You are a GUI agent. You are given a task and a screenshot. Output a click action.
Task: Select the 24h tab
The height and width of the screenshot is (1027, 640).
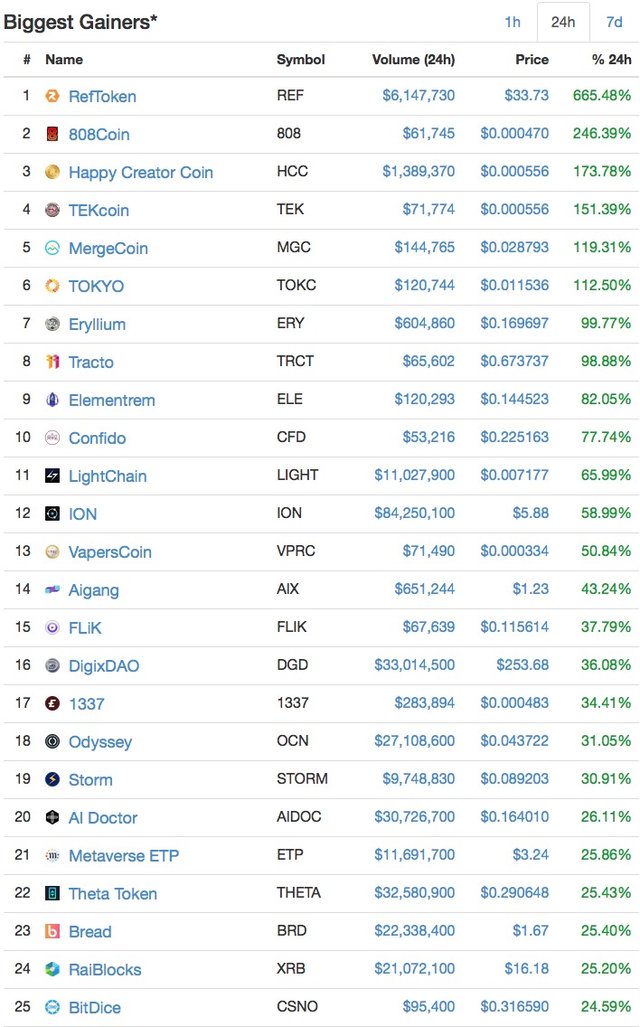[x=563, y=22]
